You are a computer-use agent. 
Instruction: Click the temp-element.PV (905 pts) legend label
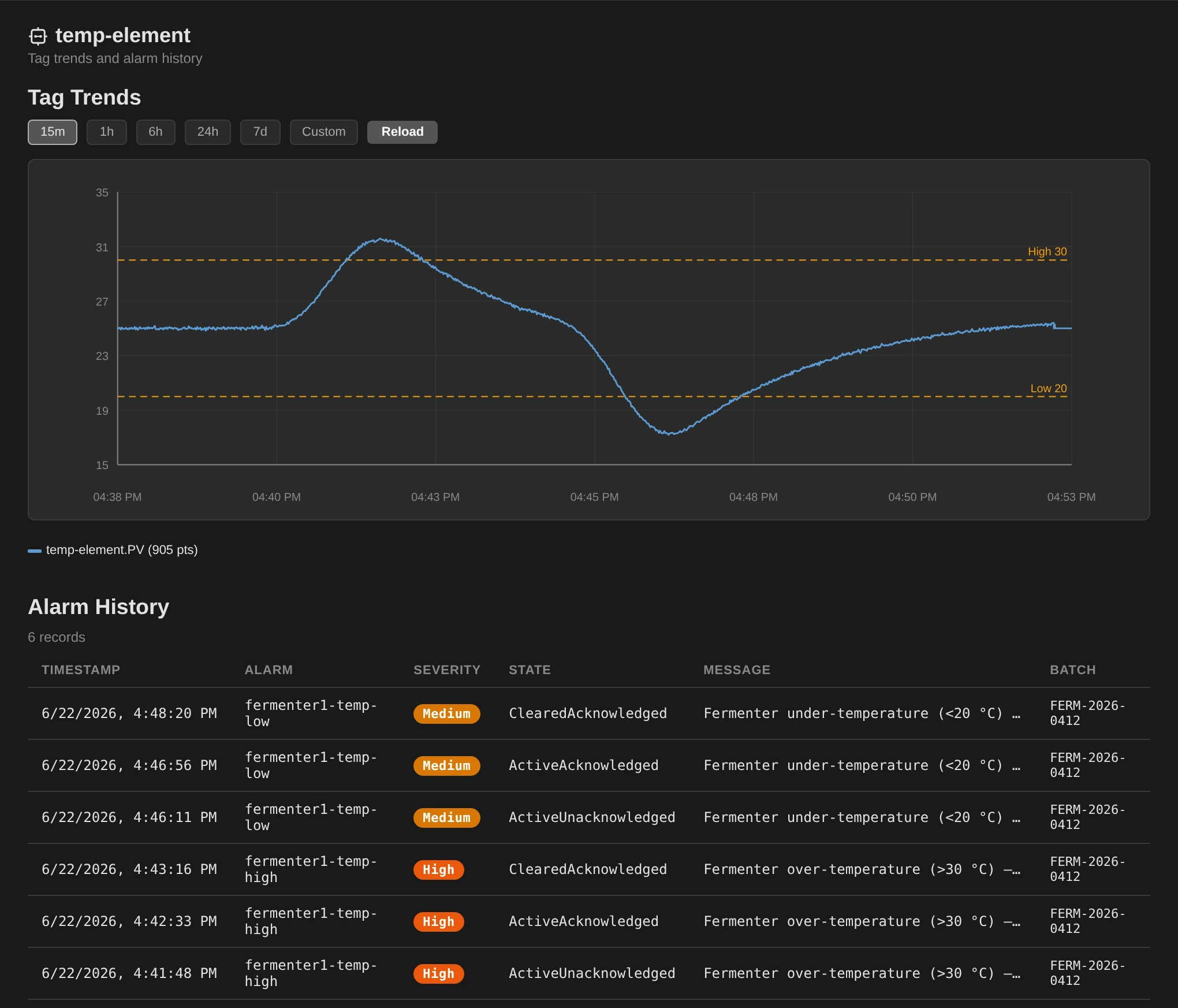(122, 550)
